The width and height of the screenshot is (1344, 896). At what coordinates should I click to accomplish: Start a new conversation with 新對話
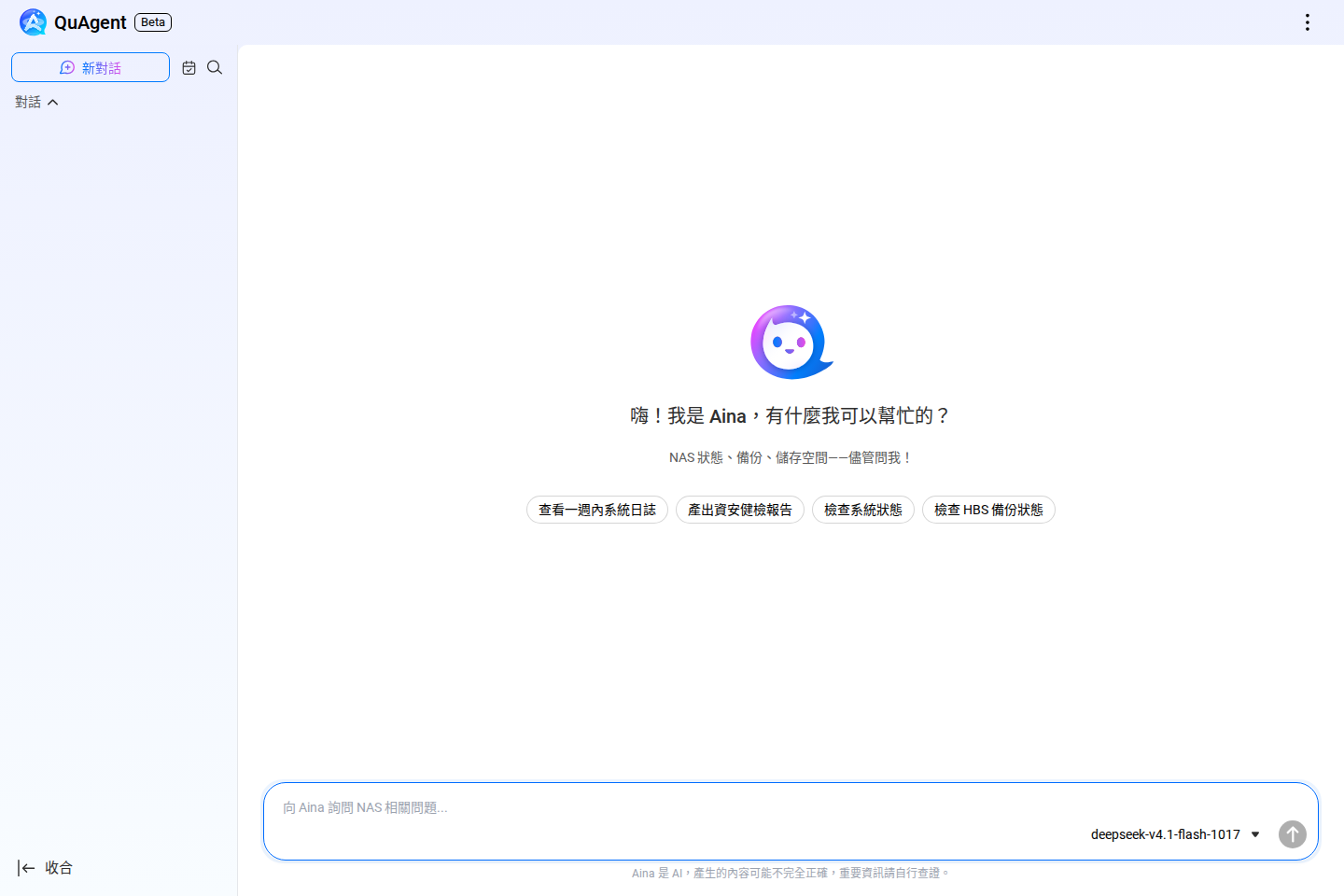click(x=91, y=67)
